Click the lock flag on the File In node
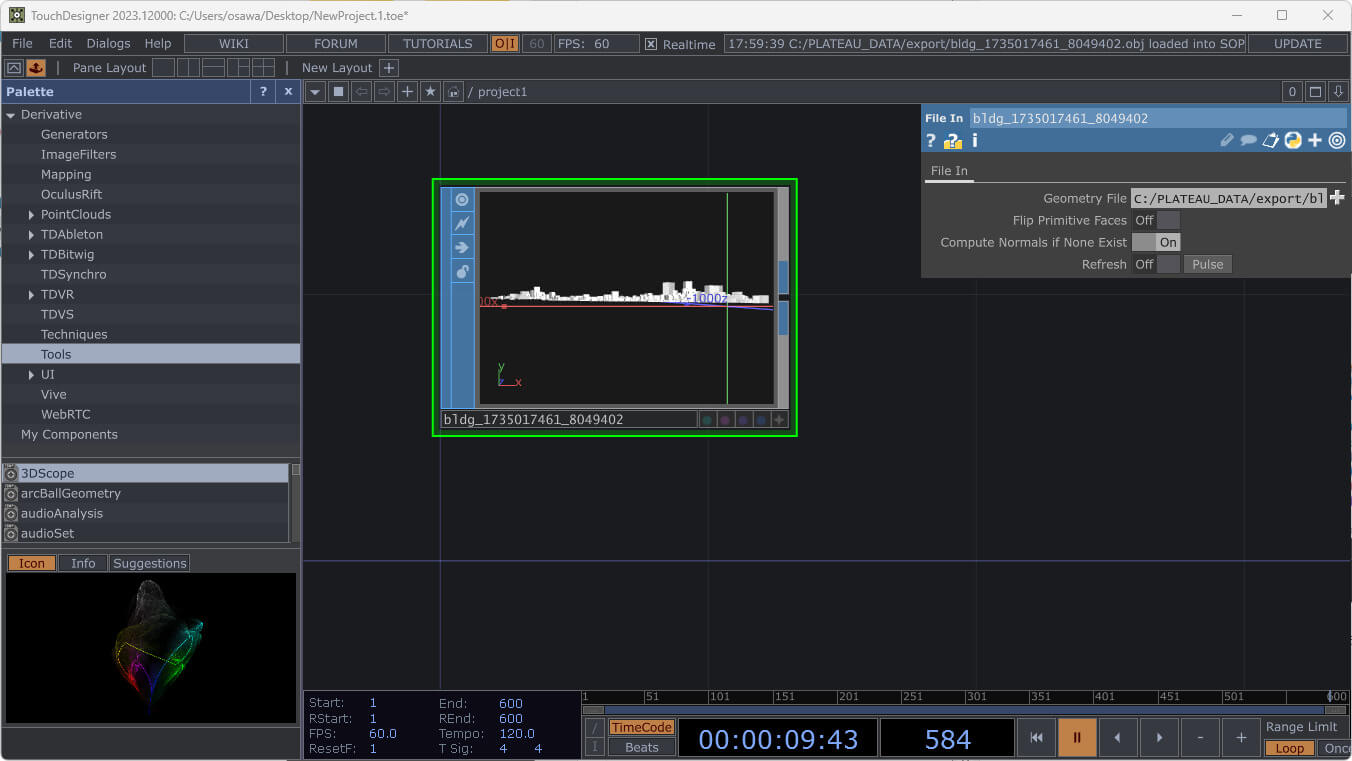Screen dimensions: 1352x761 pyautogui.click(x=462, y=272)
